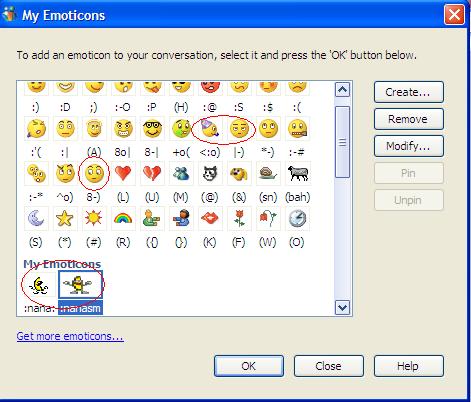Select the :nana: dancing banana custom emoticon
471x402 pixels.
click(40, 285)
